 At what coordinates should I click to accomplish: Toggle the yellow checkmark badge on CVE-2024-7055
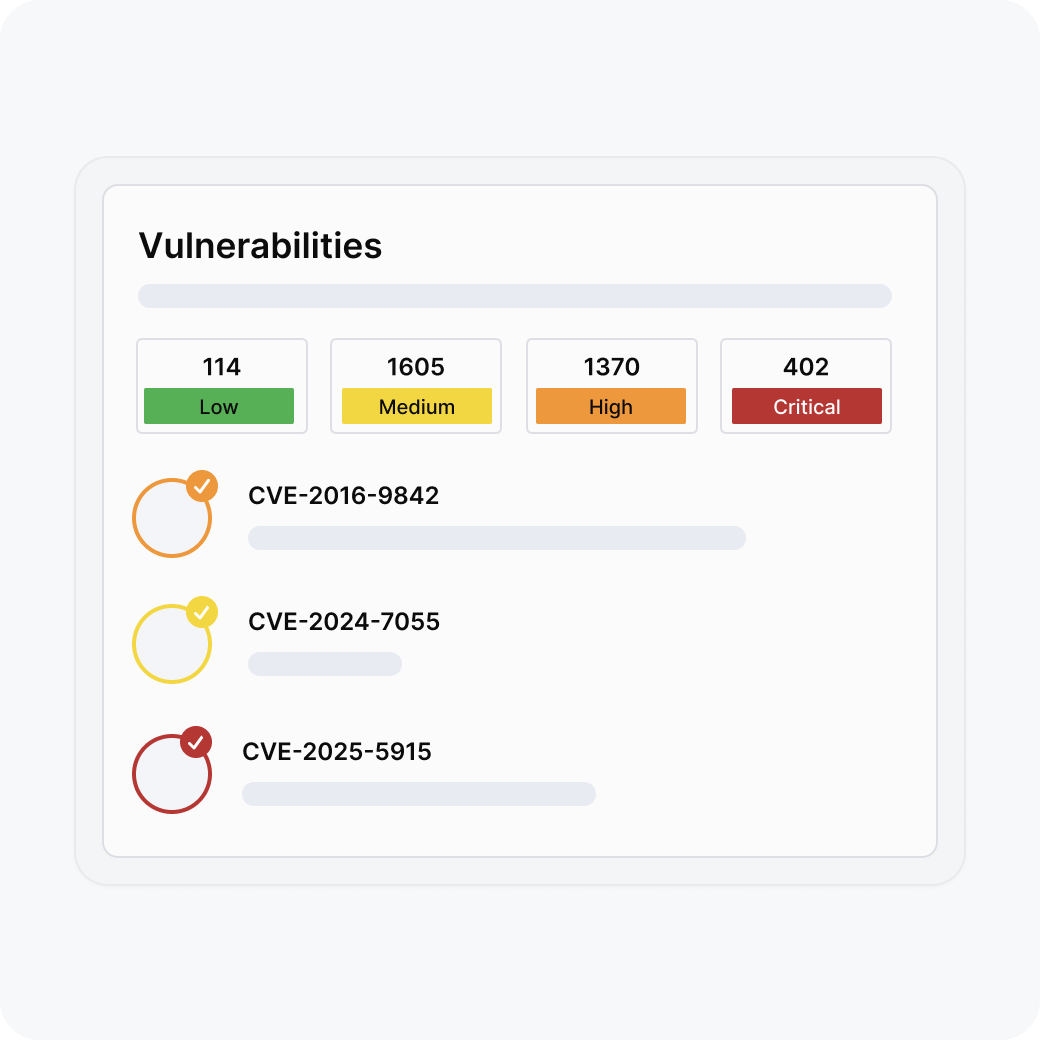pos(202,612)
